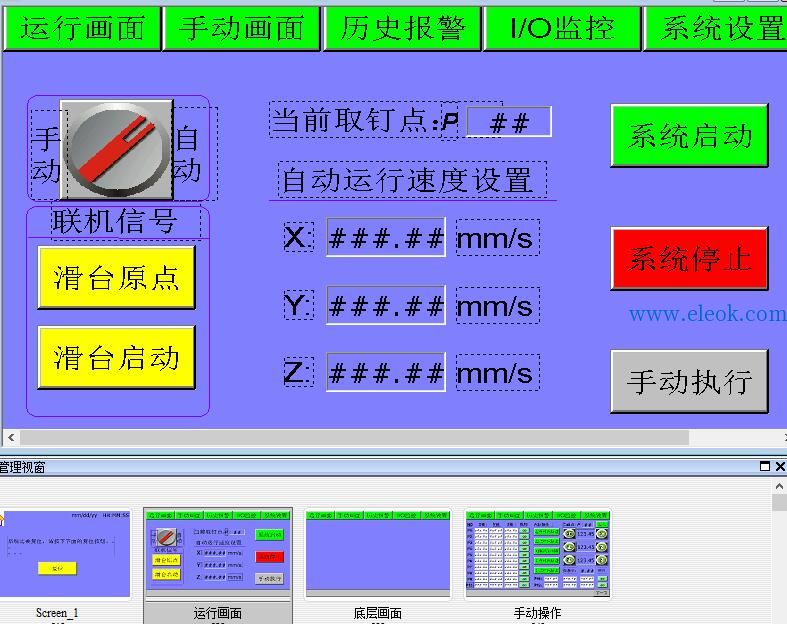Click the mm/s unit label for X
Screen dimensions: 787x624
point(497,238)
